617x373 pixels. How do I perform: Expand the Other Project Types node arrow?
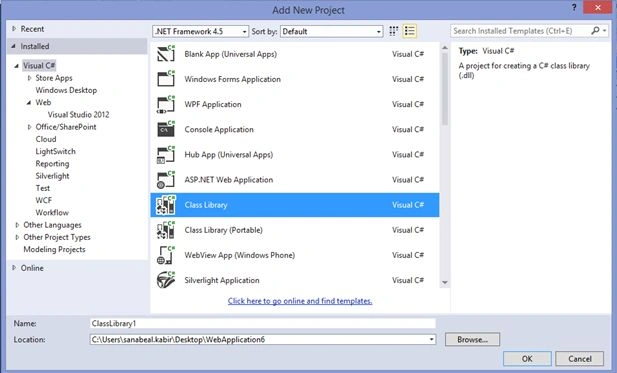[x=17, y=237]
